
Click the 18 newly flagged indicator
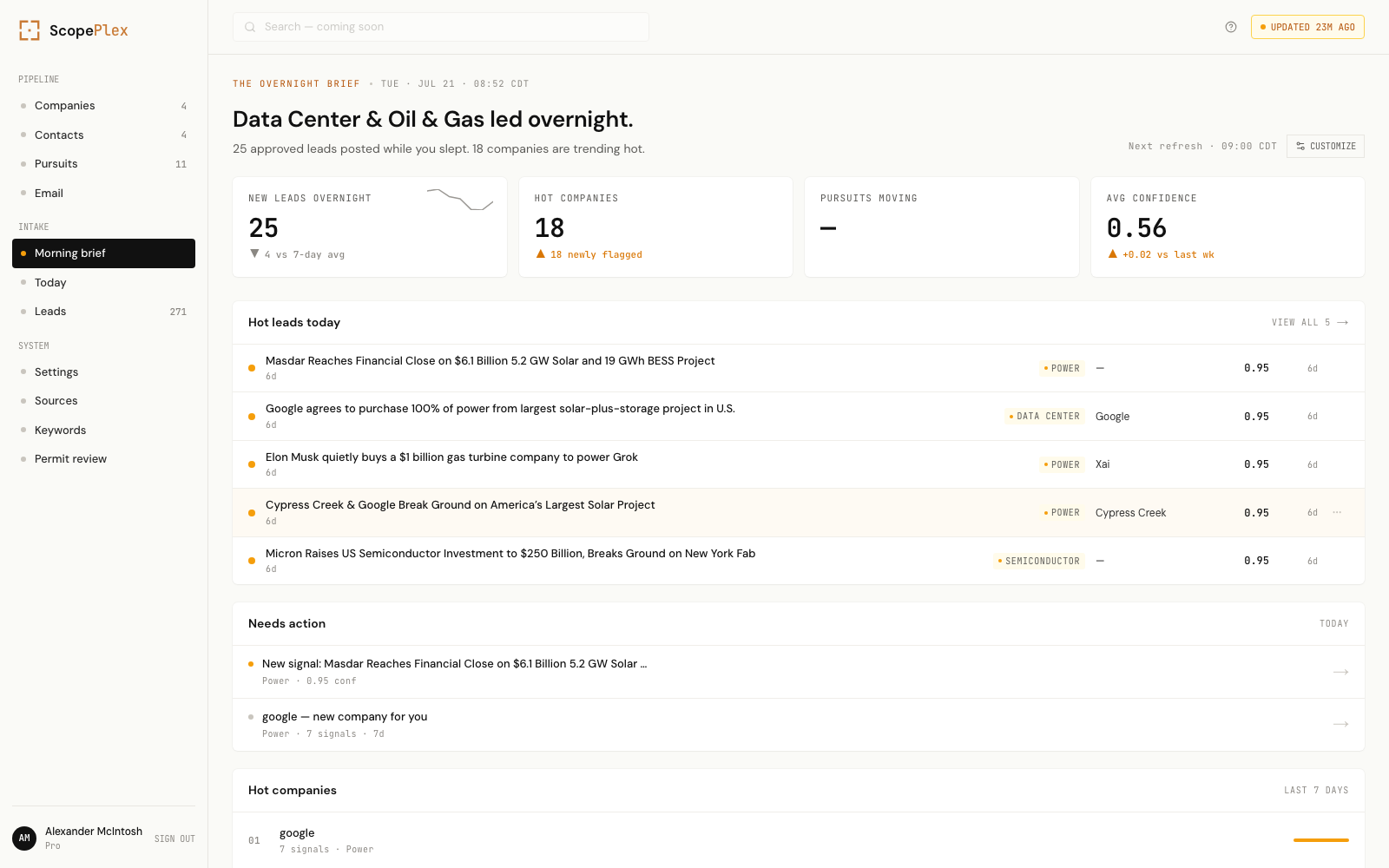[x=589, y=254]
